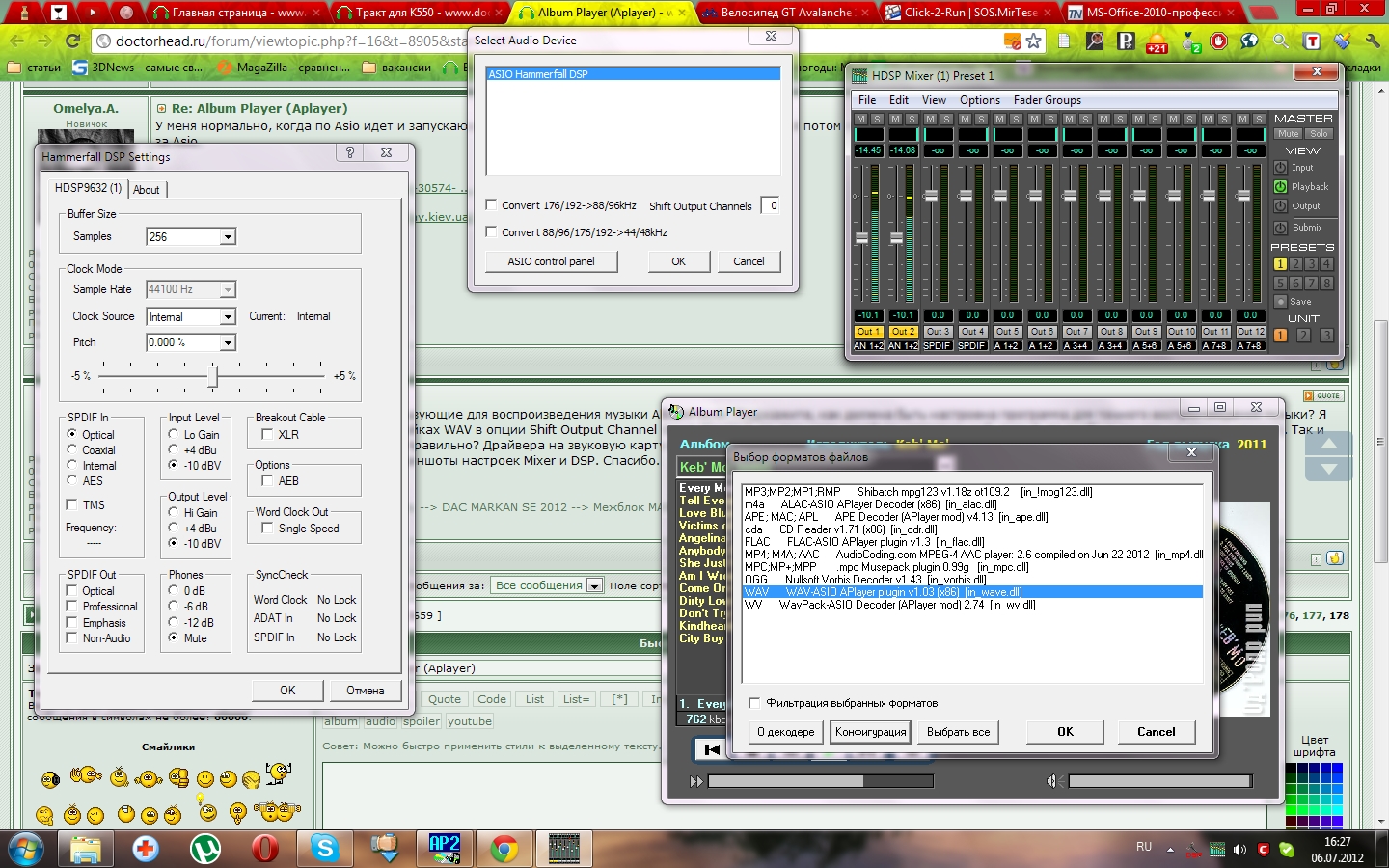Open the Sample Rate dropdown
This screenshot has width=1389, height=868.
coord(228,289)
